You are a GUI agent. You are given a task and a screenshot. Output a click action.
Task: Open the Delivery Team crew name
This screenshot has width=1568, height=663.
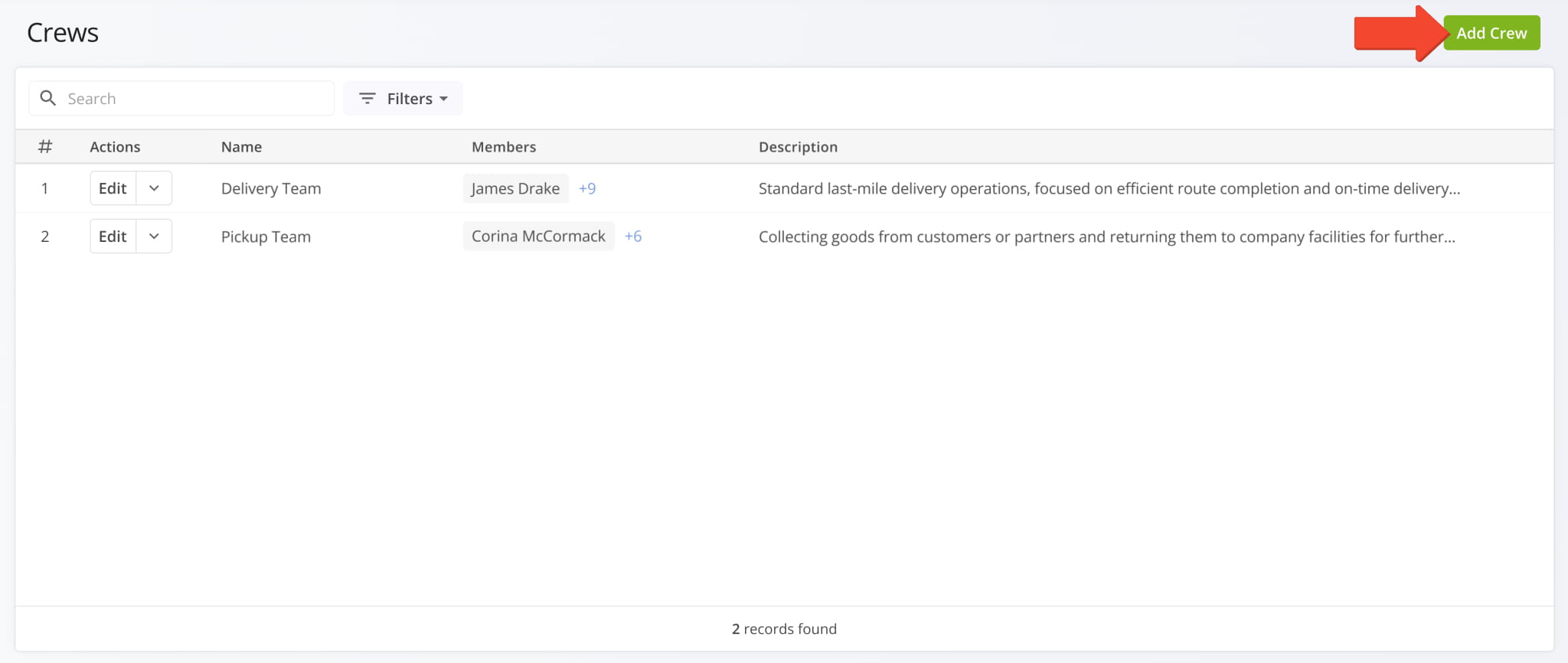point(271,188)
